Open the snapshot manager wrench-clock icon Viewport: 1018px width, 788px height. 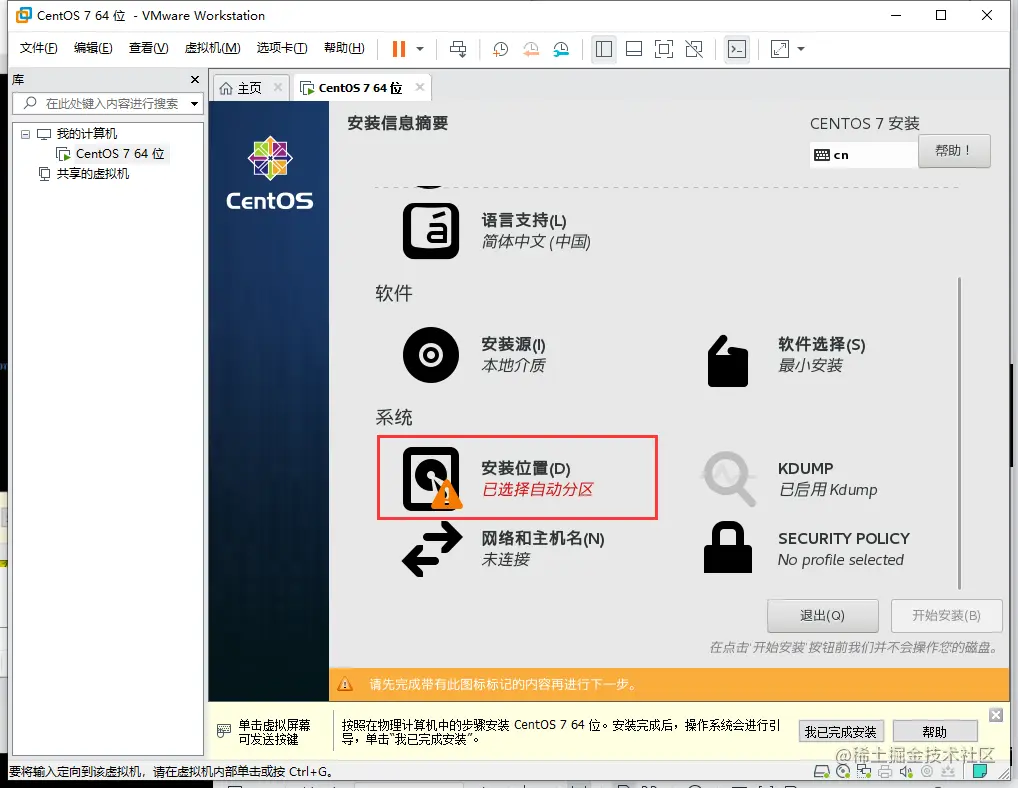click(x=561, y=49)
